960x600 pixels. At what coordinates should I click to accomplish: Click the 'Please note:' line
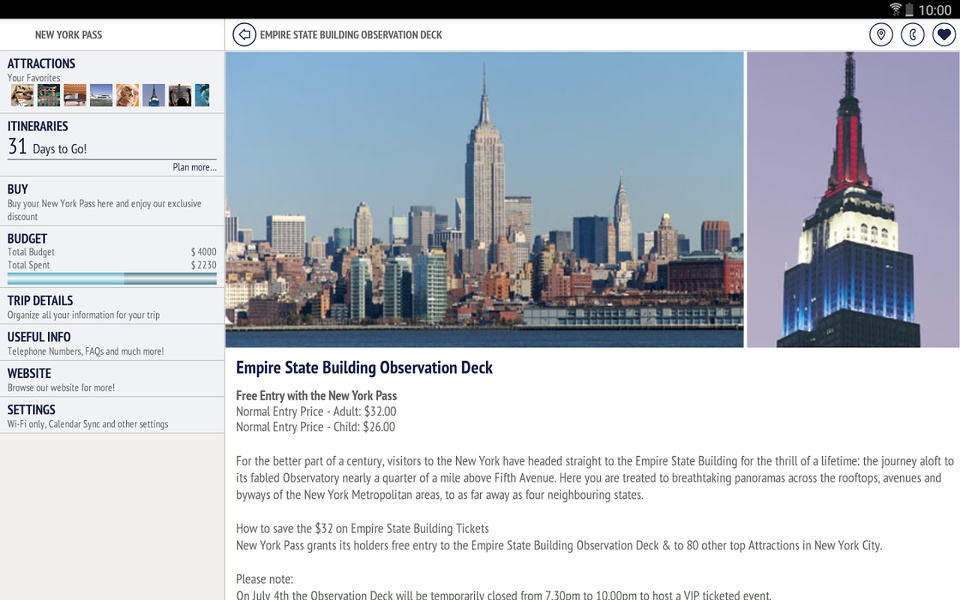(x=264, y=579)
